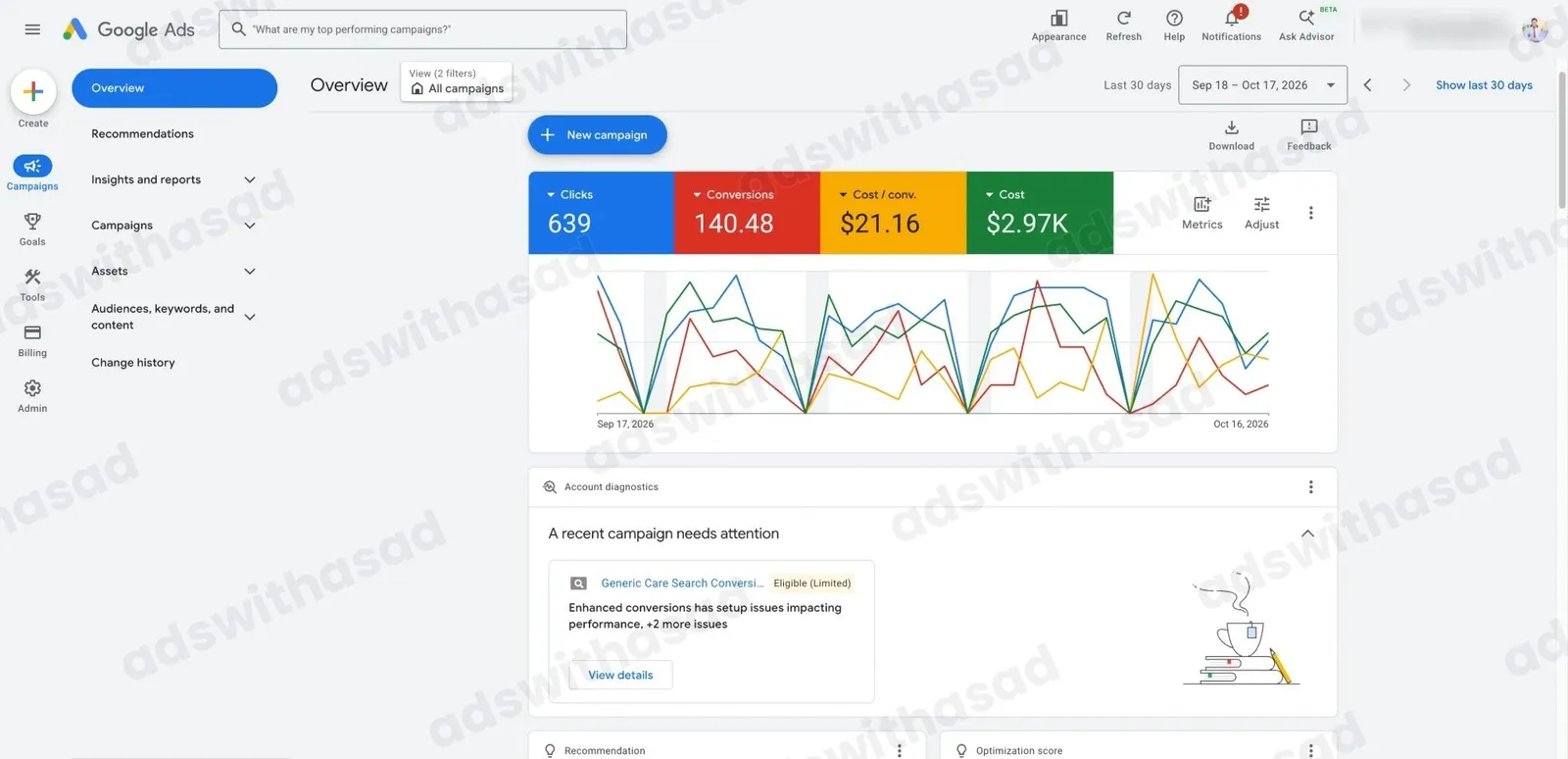The height and width of the screenshot is (759, 1568).
Task: Click the search bar input
Action: pyautogui.click(x=422, y=29)
